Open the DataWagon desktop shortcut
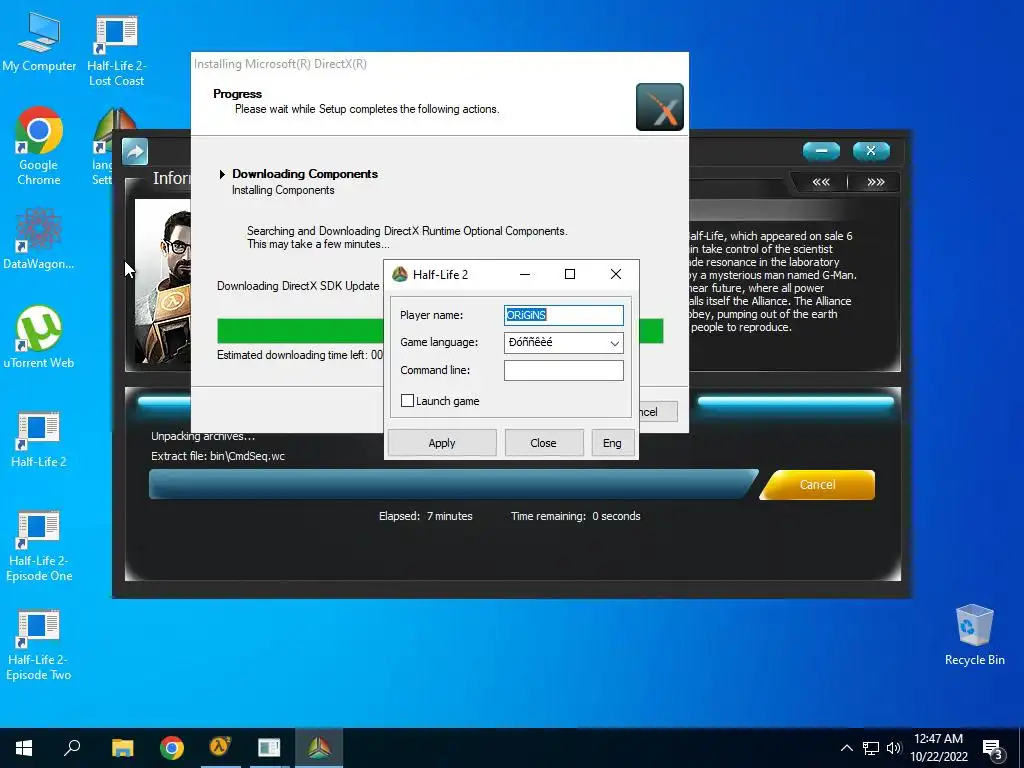 [39, 238]
